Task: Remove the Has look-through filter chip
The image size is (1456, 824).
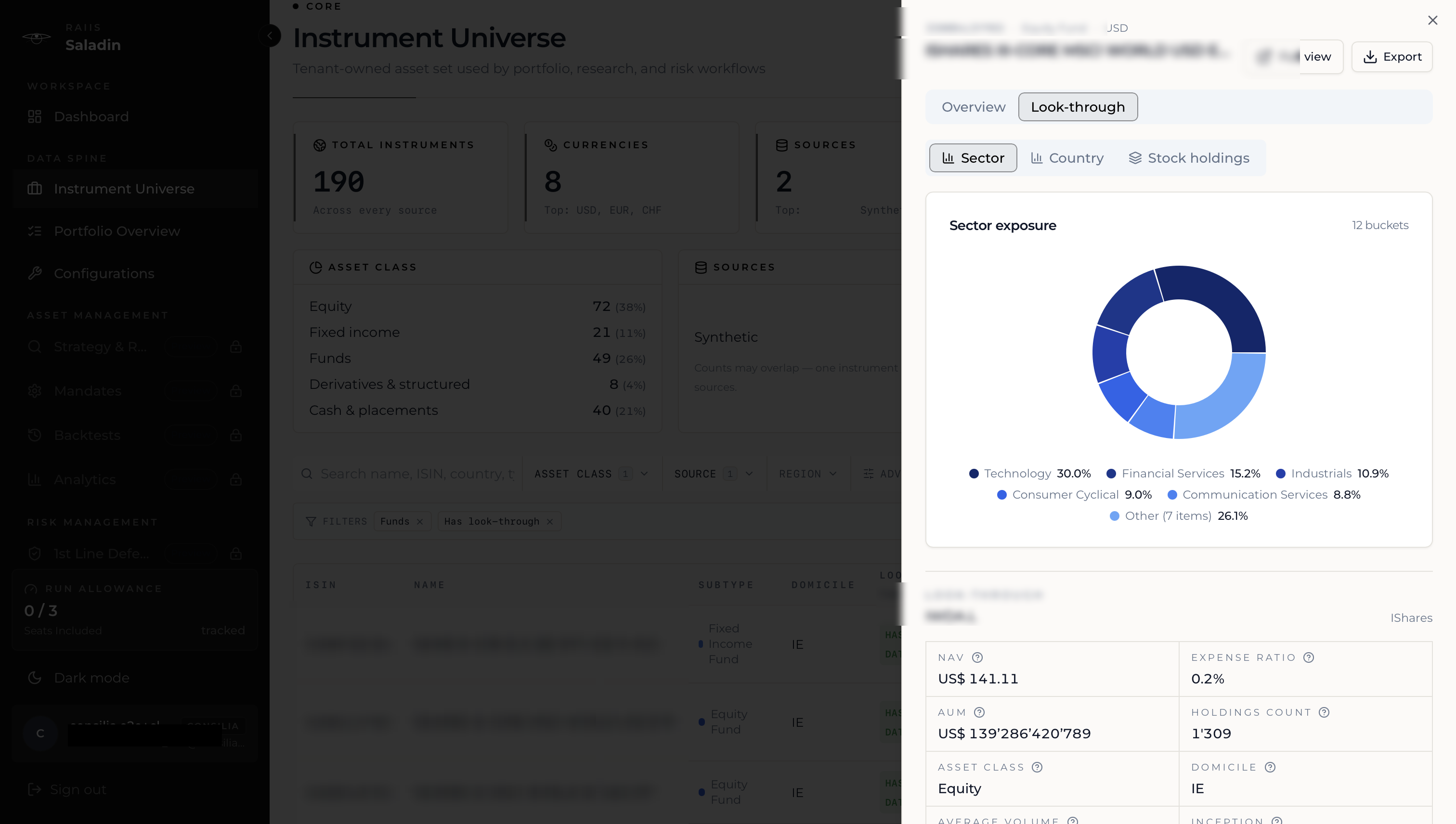Action: pyautogui.click(x=550, y=522)
